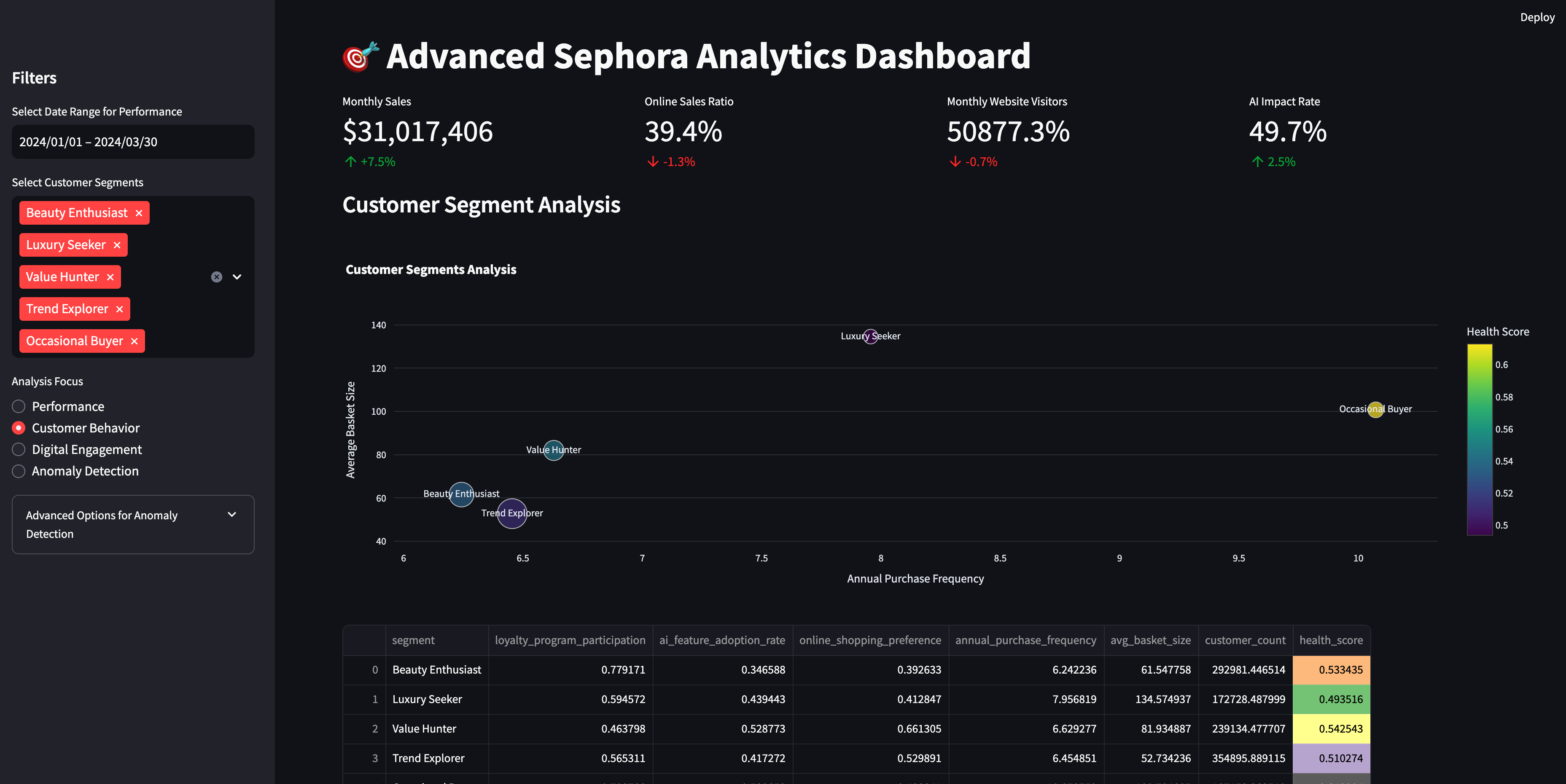1566x784 pixels.
Task: Remove the Occasional Buyer segment tag
Action: pos(135,341)
